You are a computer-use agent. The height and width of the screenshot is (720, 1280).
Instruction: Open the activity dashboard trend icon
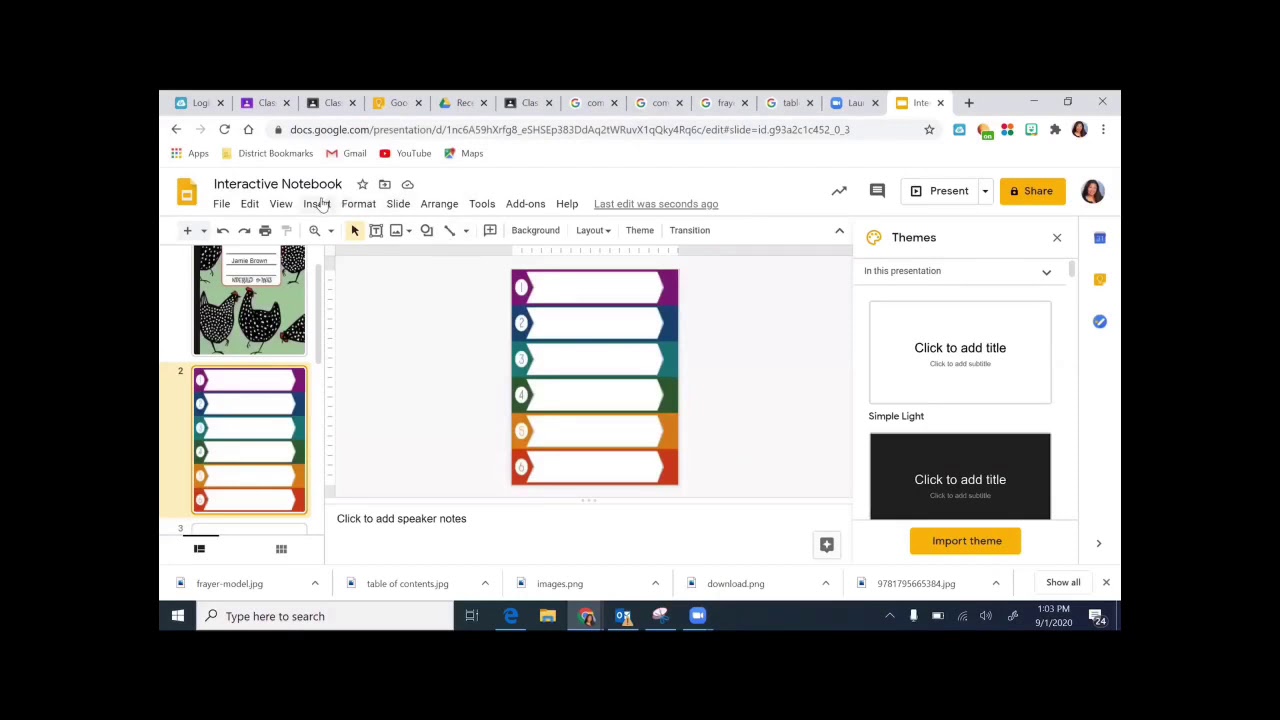point(839,191)
